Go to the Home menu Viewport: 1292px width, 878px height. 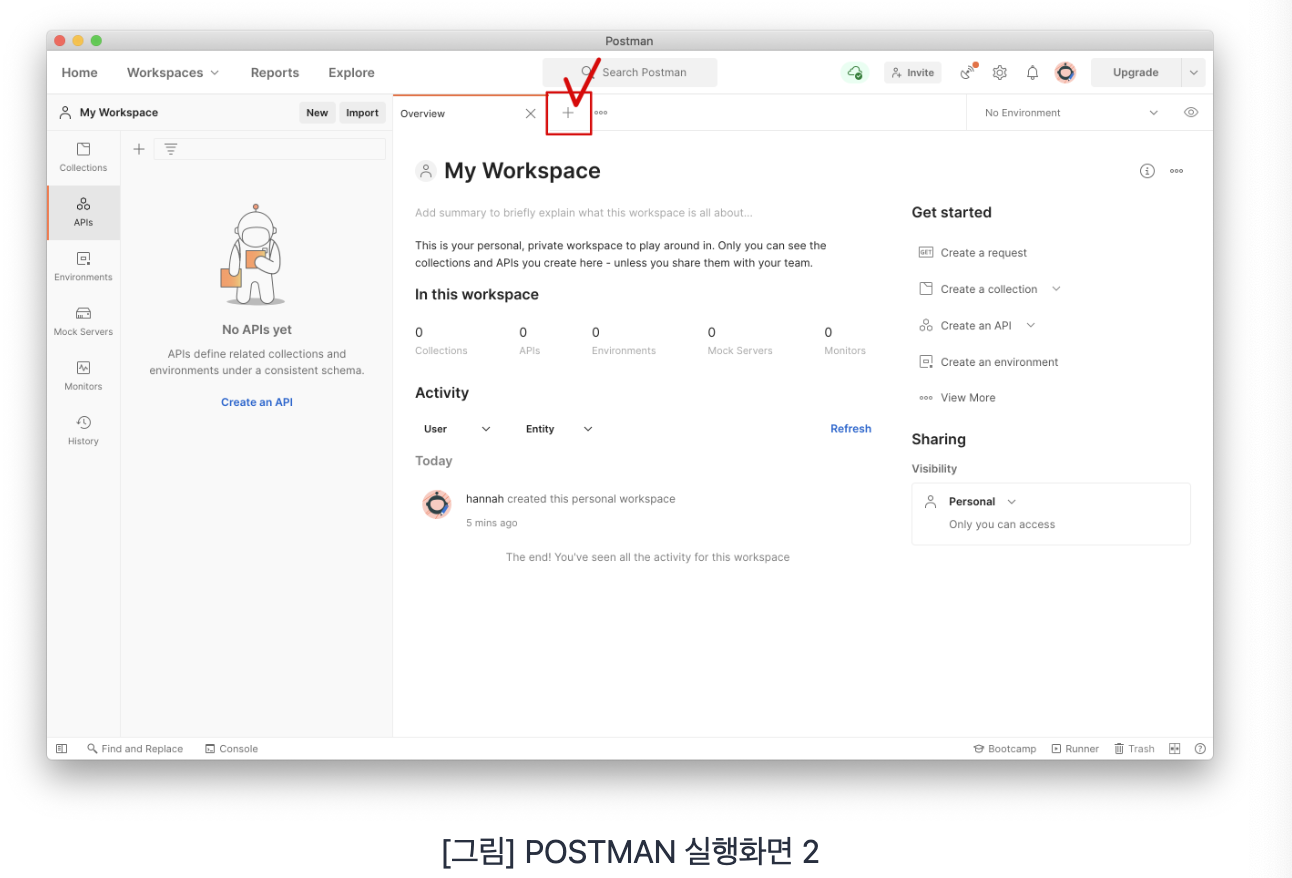[80, 72]
